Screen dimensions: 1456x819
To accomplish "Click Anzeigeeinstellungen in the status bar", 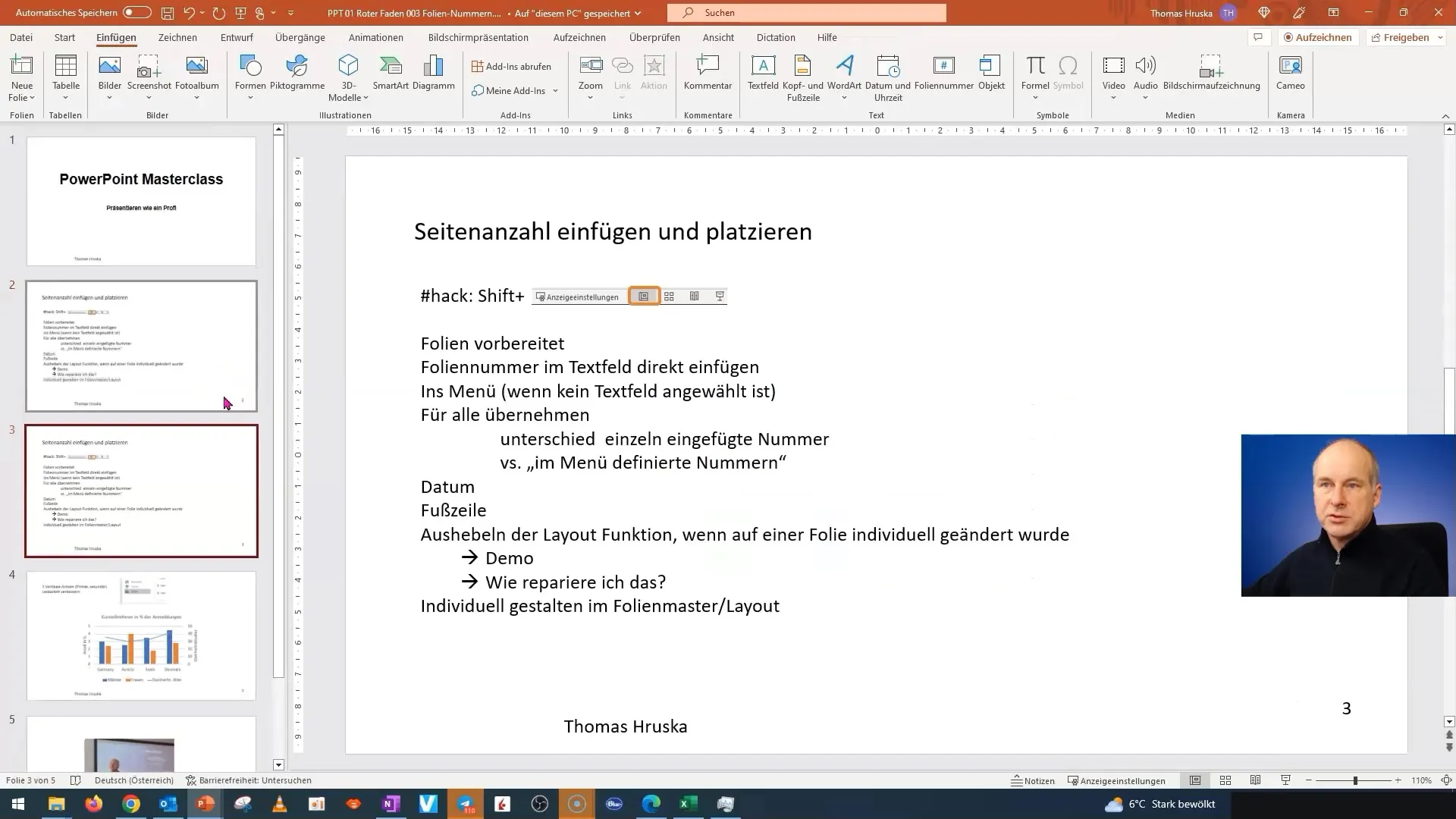I will [1116, 780].
